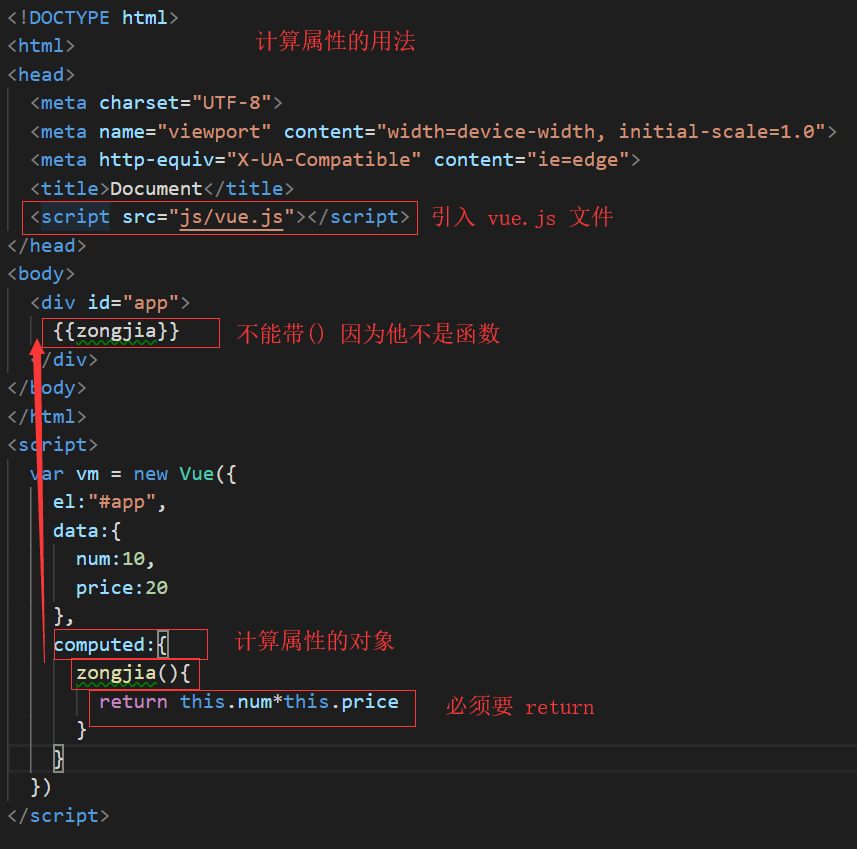Click the js/vue.js script source path
This screenshot has width=857, height=849.
(x=231, y=217)
